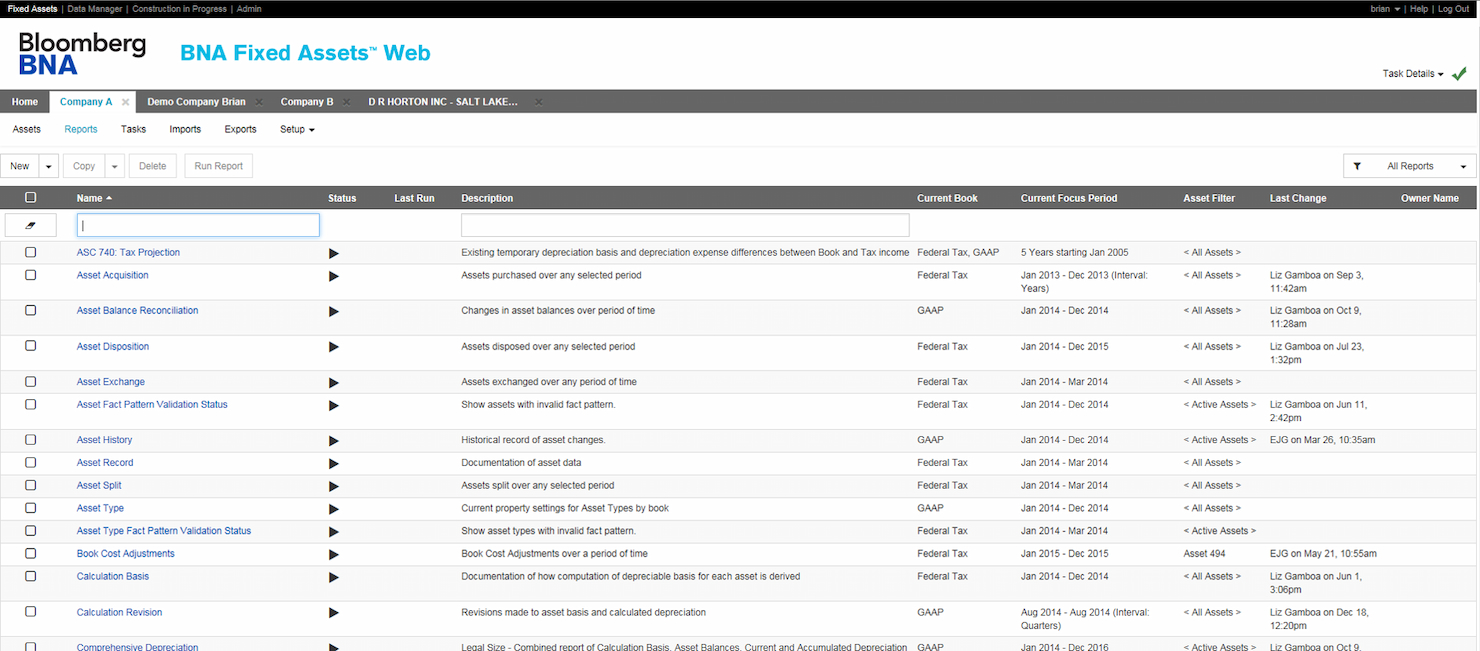
Task: Start the Calculation Basis report play icon
Action: coord(334,577)
